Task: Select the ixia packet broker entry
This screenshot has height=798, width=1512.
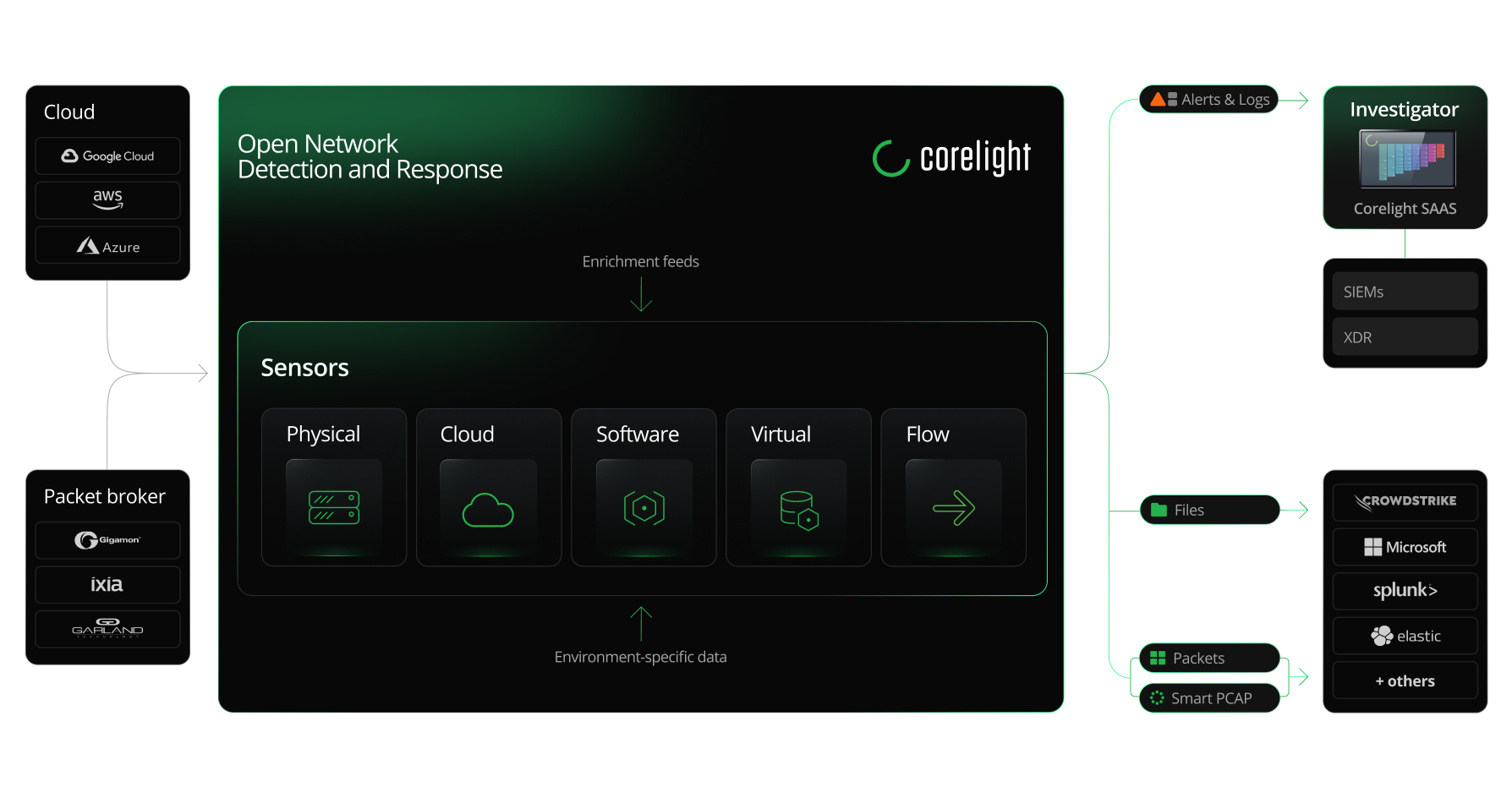Action: (x=107, y=584)
